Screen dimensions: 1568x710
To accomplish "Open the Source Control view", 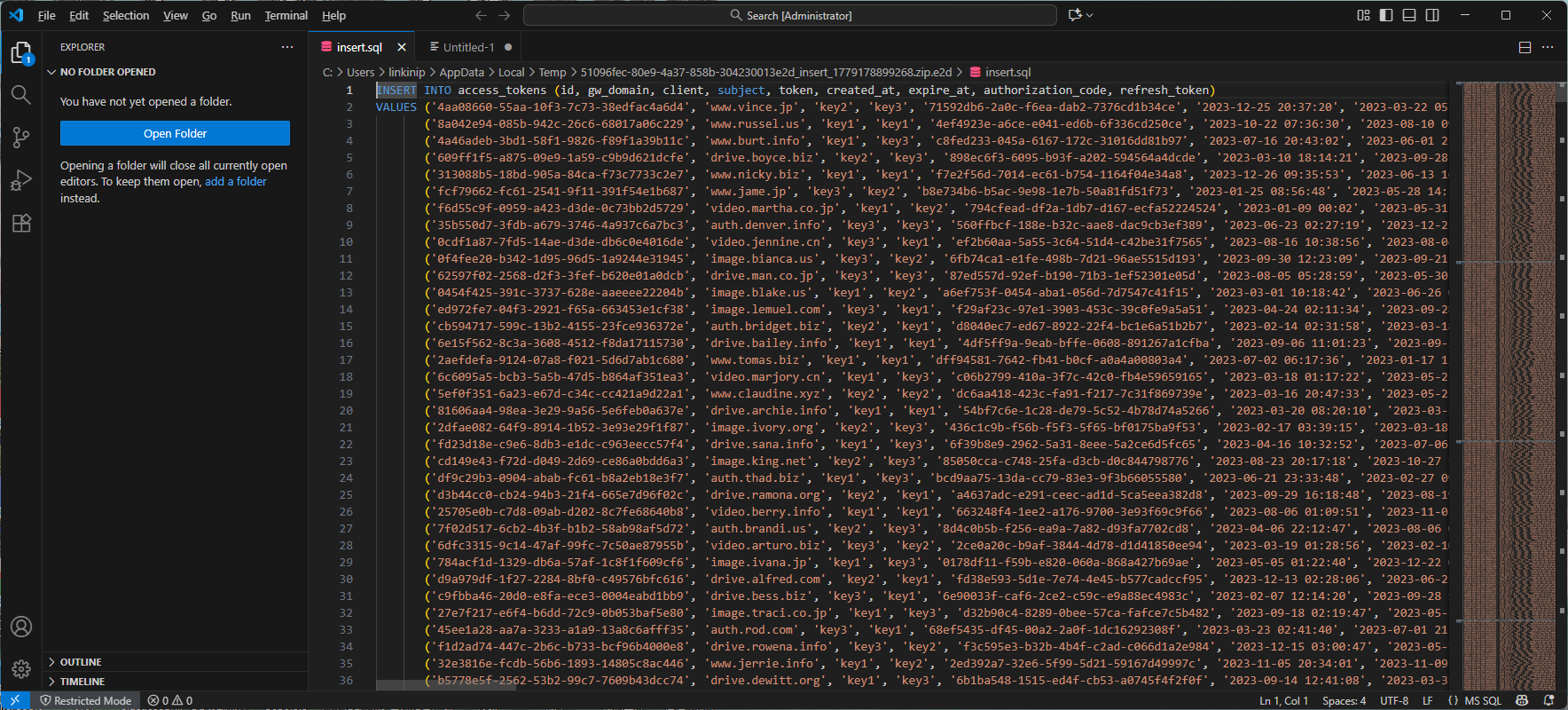I will click(x=21, y=138).
